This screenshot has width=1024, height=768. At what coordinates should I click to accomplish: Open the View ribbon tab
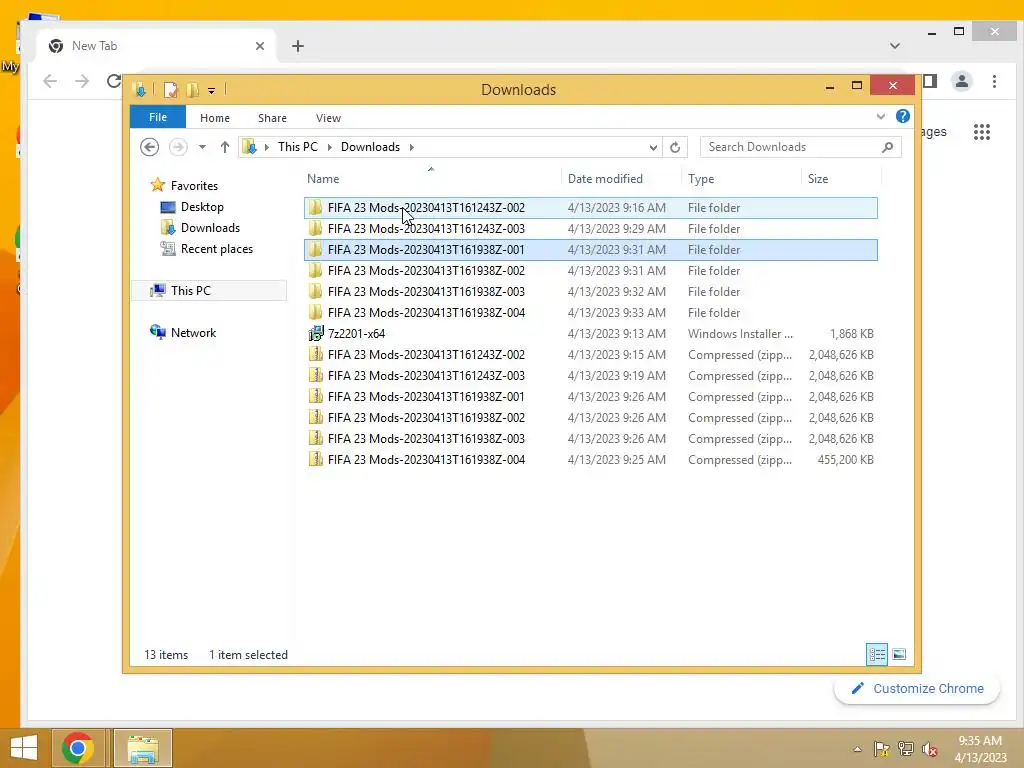tap(328, 118)
